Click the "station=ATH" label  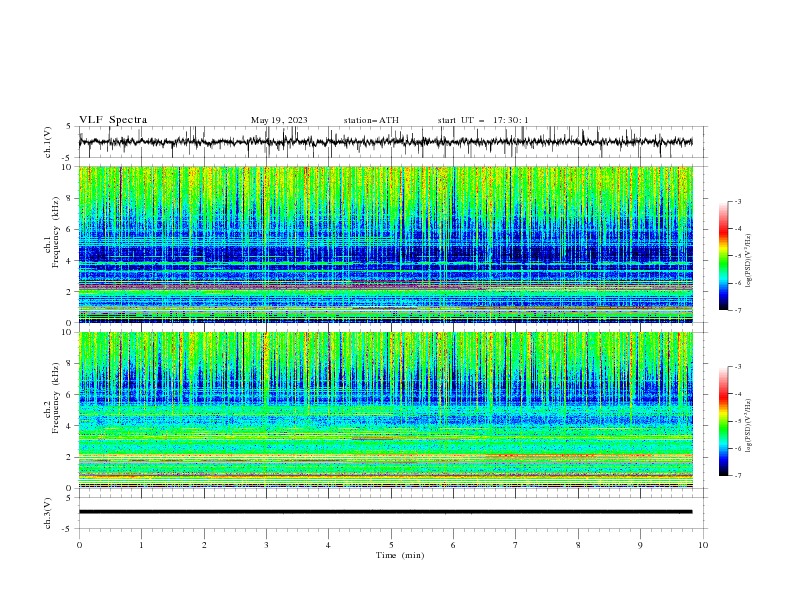371,120
